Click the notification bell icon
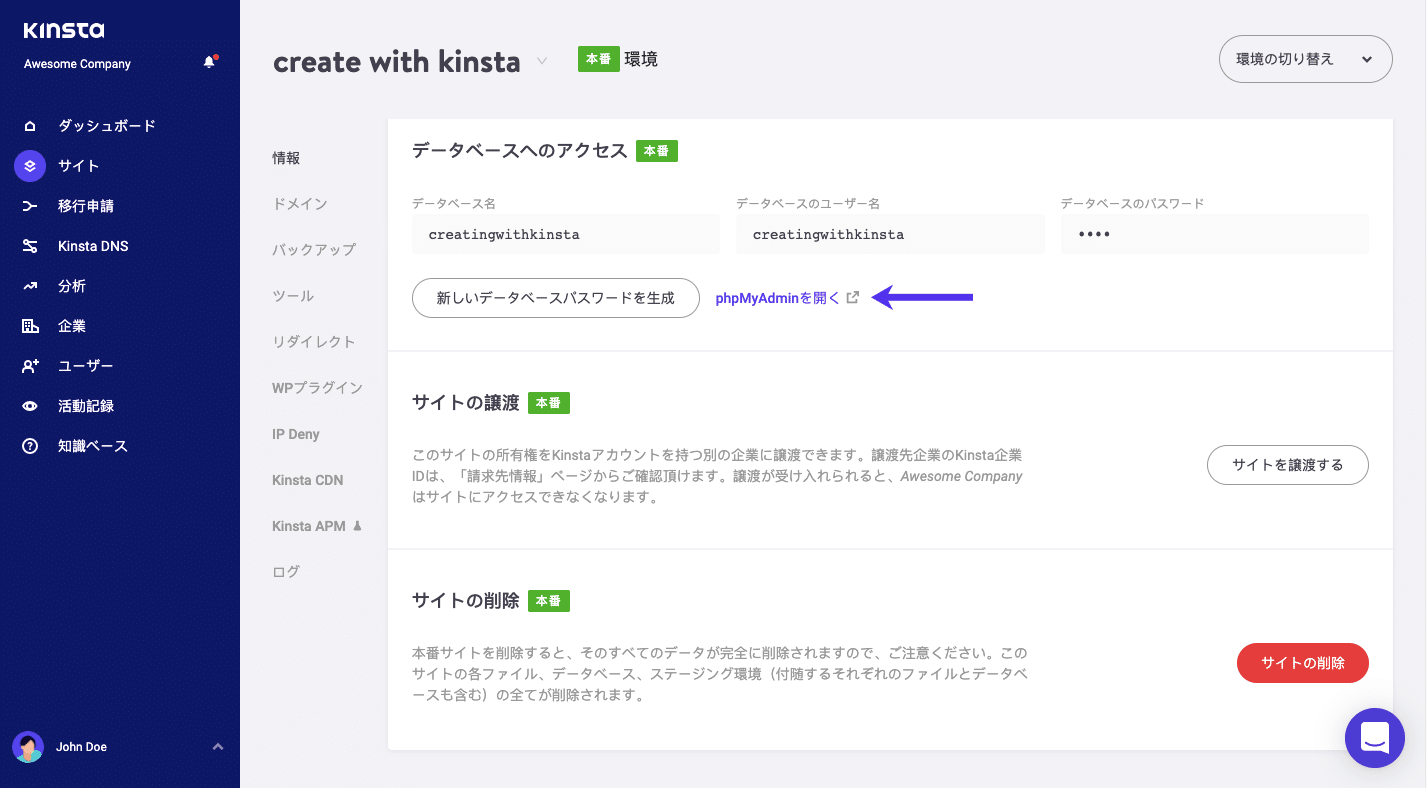The height and width of the screenshot is (788, 1427). pos(209,60)
